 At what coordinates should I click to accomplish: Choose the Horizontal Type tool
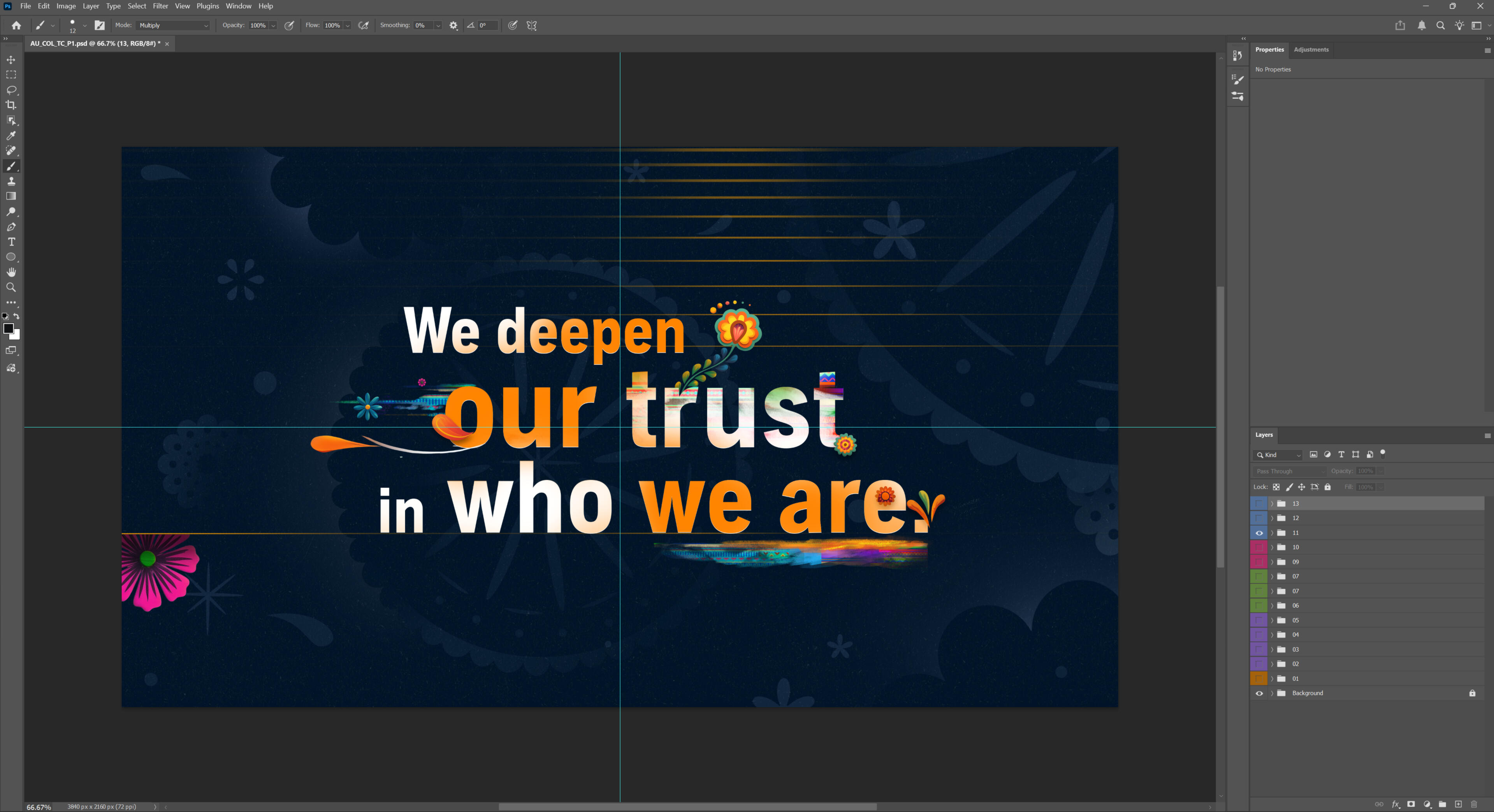11,242
